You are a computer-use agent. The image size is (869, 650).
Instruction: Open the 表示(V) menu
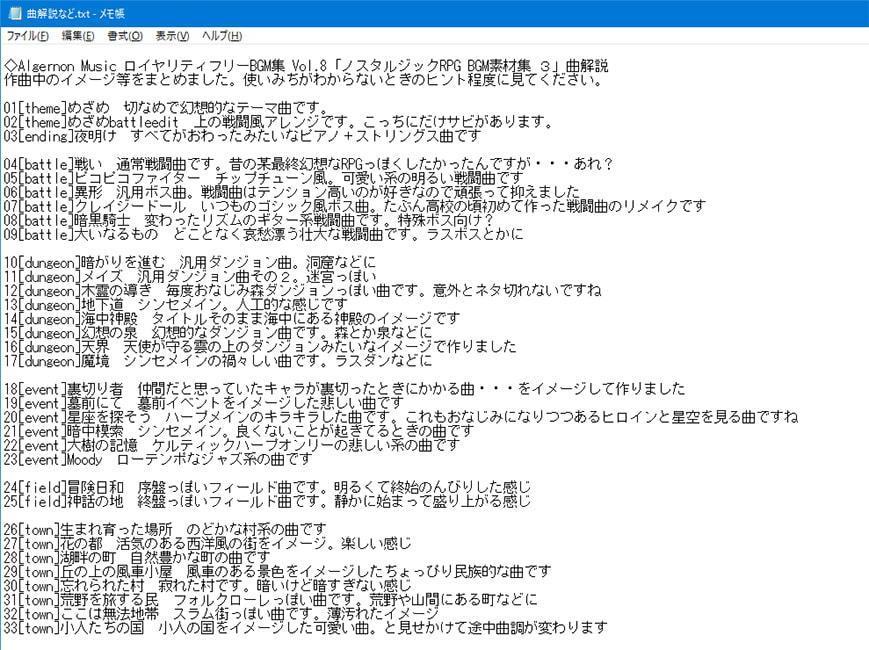[172, 36]
